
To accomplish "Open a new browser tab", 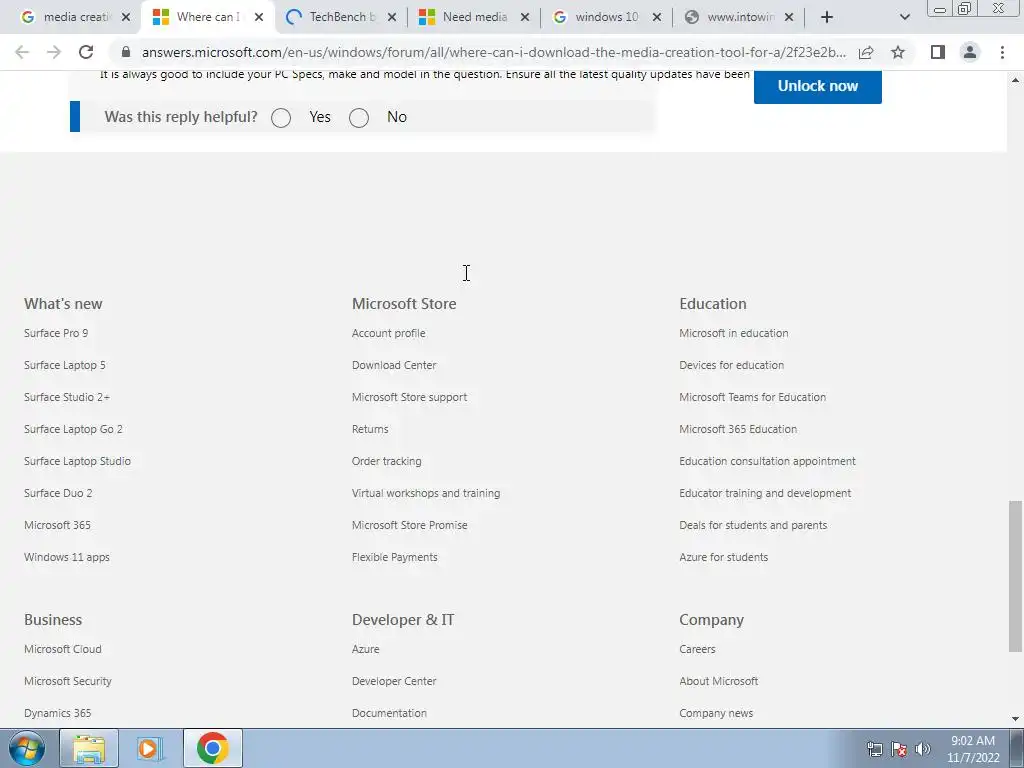I will click(x=827, y=17).
